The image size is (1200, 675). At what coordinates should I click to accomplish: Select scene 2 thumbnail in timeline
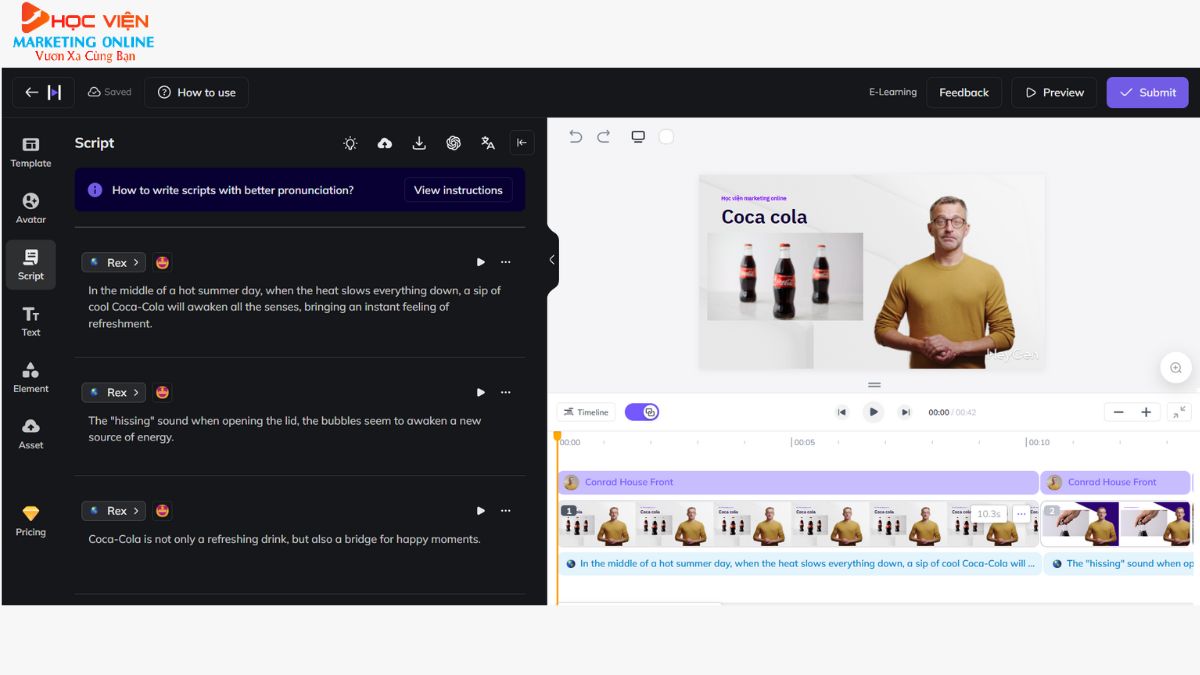click(x=1116, y=524)
